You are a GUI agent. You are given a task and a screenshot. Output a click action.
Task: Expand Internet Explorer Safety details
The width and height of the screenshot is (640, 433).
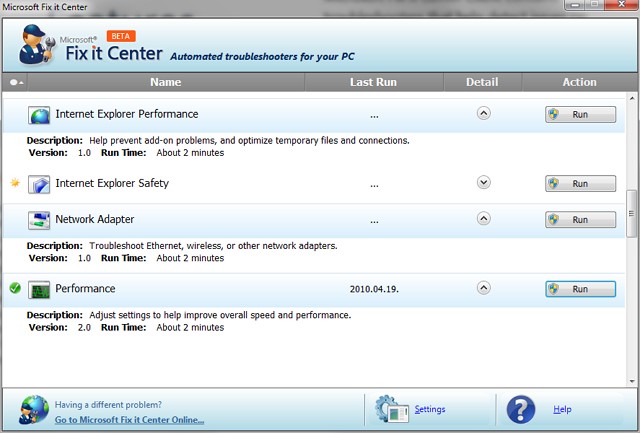(484, 182)
